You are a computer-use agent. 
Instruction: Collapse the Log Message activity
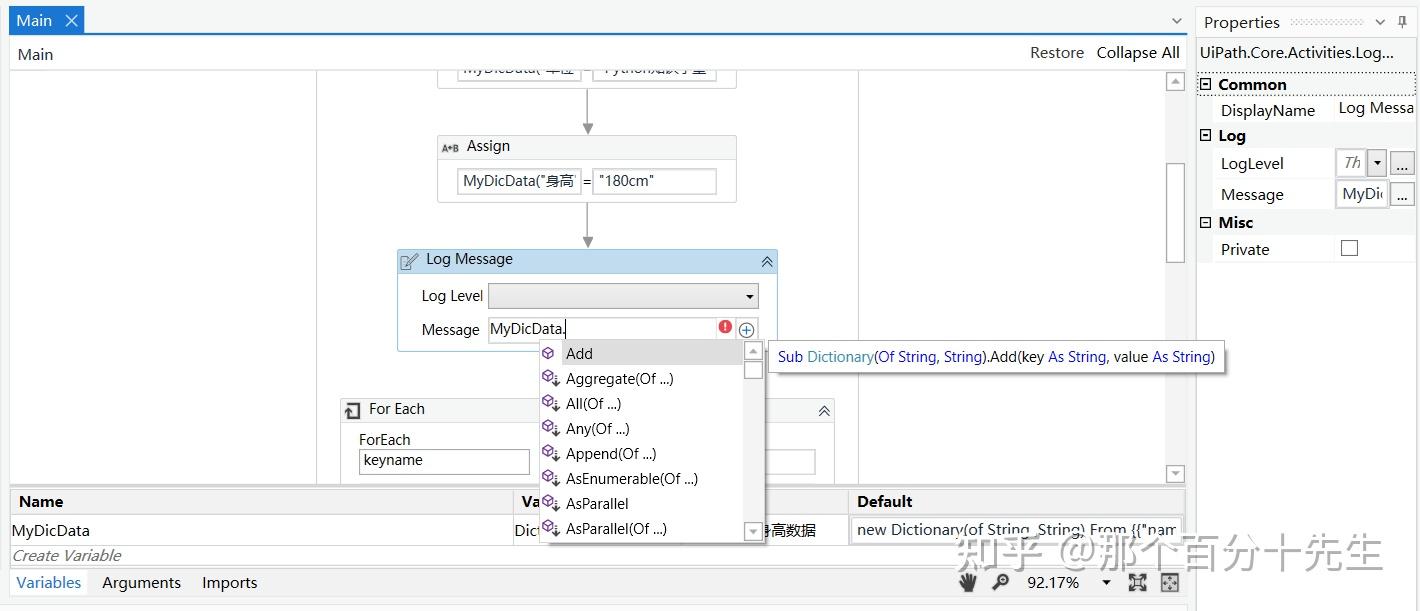click(767, 261)
